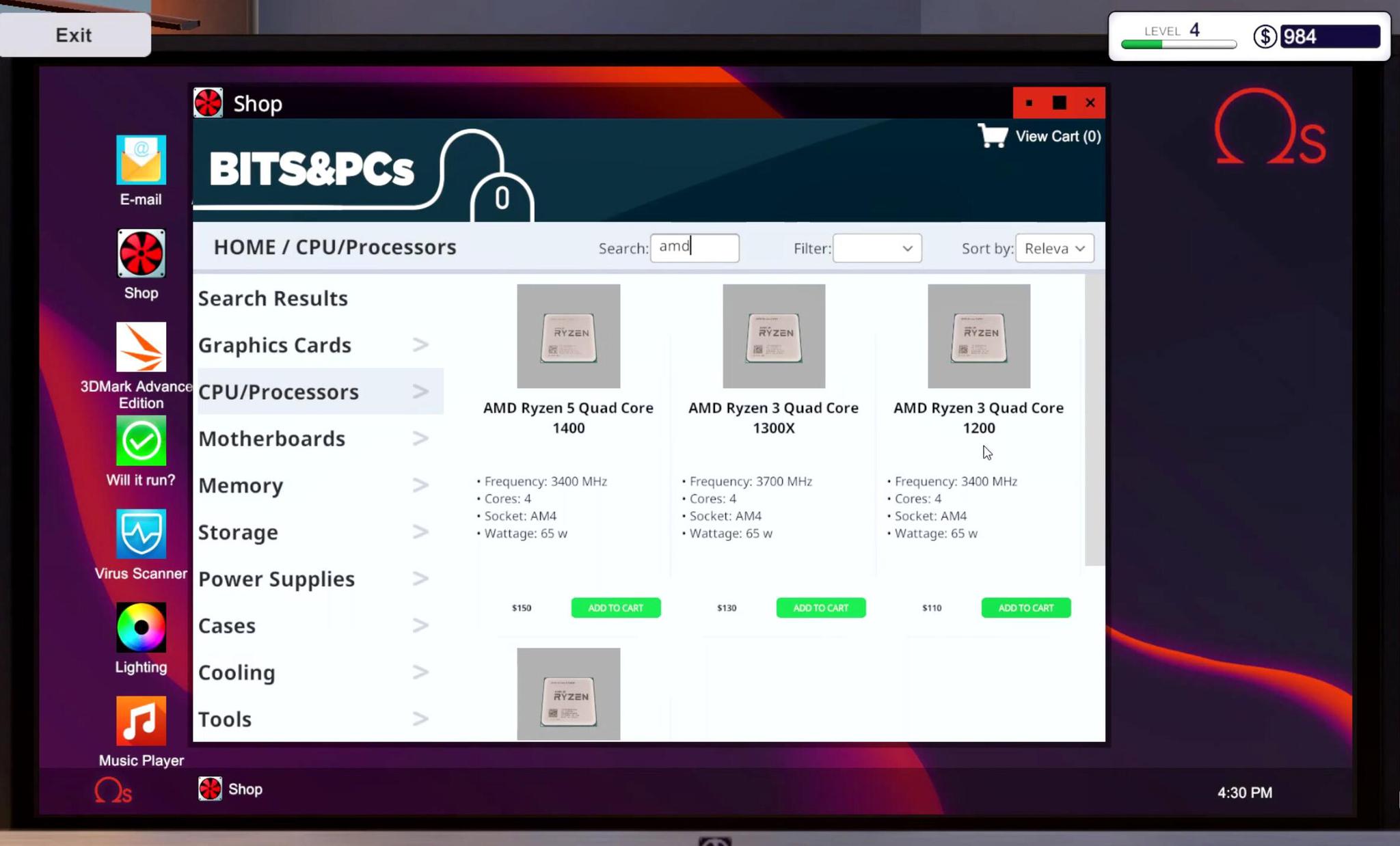
Task: Go to Power Supplies category
Action: [x=276, y=579]
